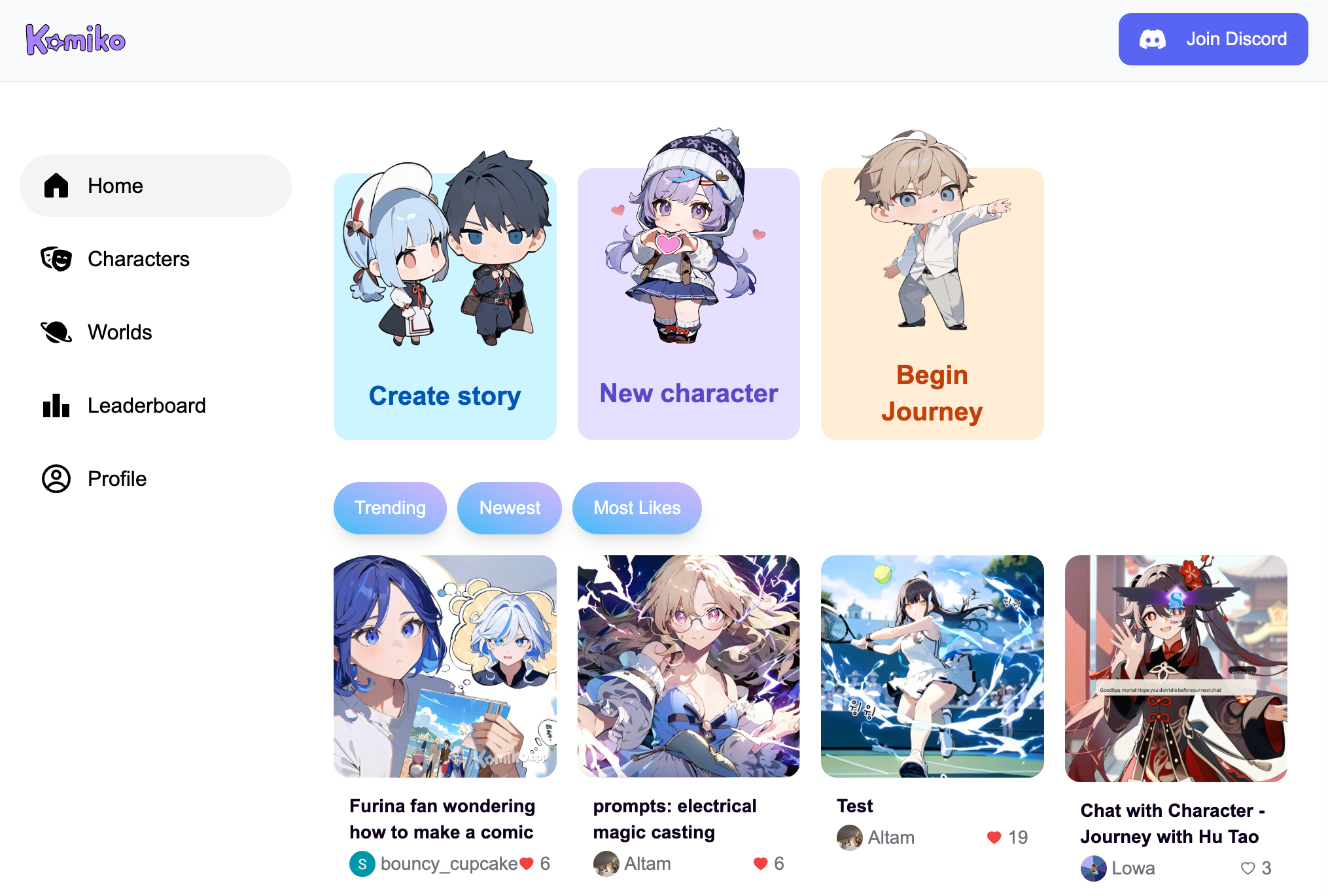The width and height of the screenshot is (1328, 896).
Task: Select the Most Likes filter tab
Action: [x=637, y=508]
